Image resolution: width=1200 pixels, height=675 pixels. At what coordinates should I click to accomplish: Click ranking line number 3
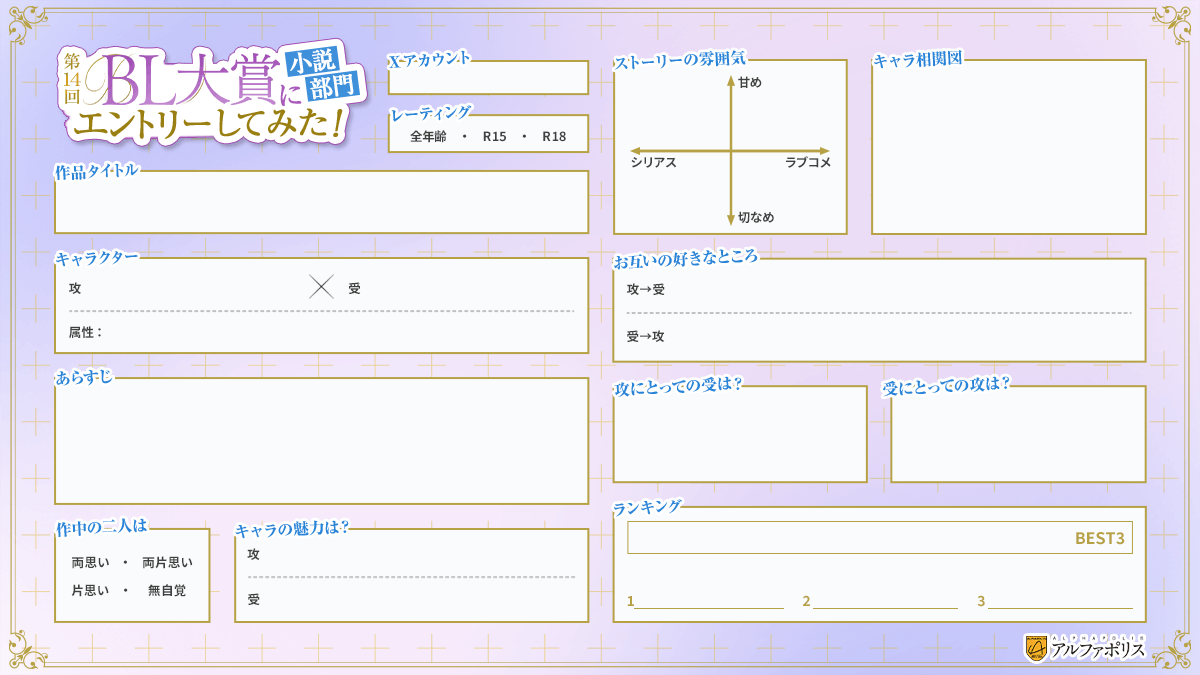pos(1055,601)
